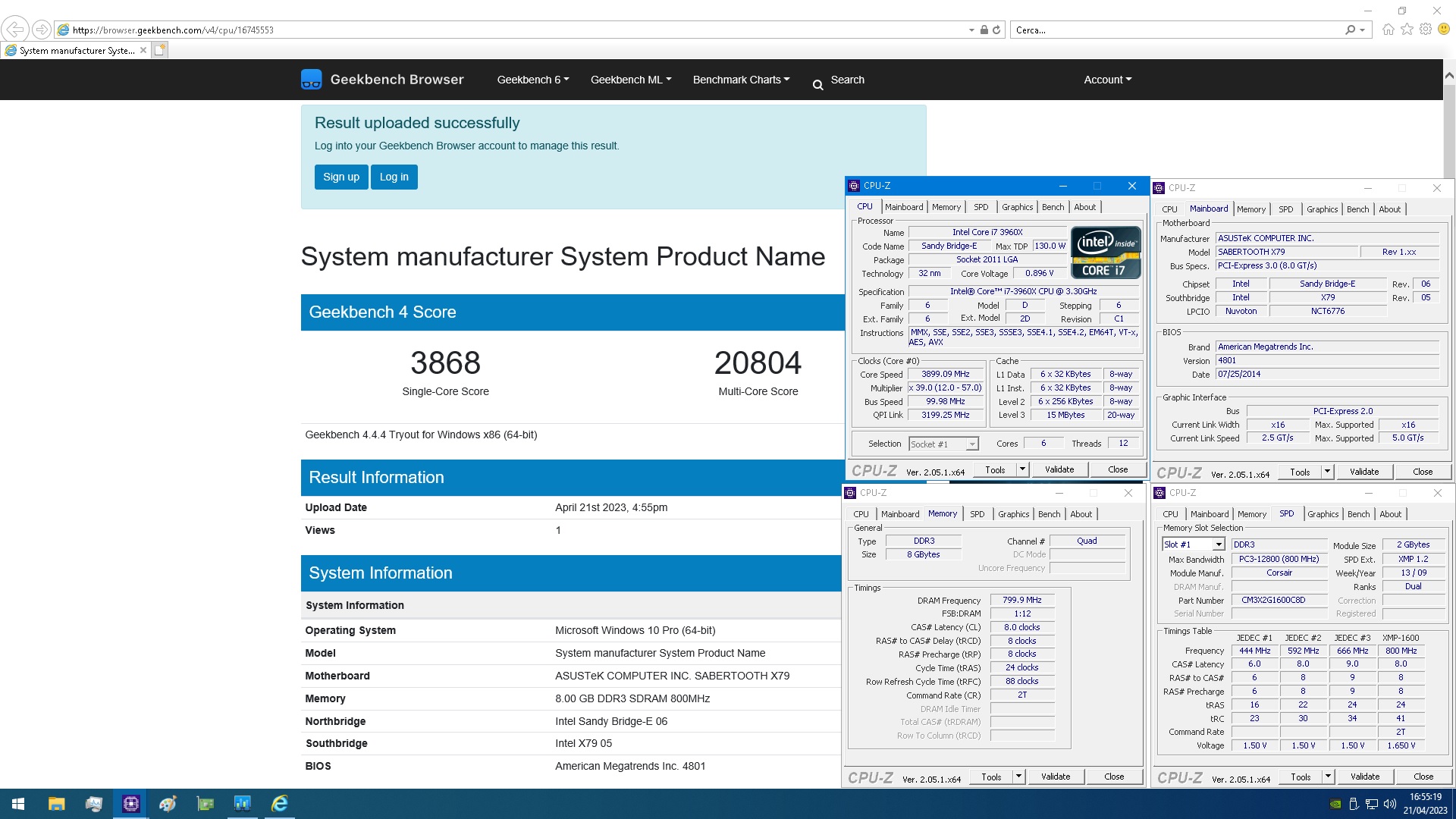Open the browser Home icon
The width and height of the screenshot is (1456, 819).
(1389, 30)
